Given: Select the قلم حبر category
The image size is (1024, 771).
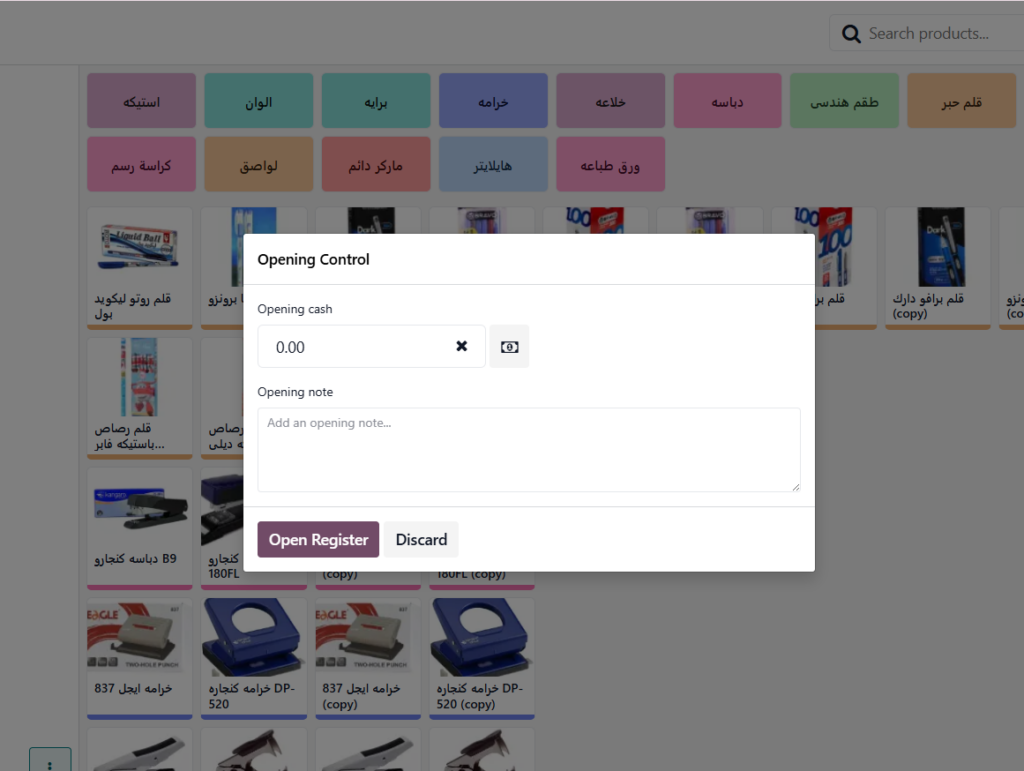Looking at the screenshot, I should 962,101.
